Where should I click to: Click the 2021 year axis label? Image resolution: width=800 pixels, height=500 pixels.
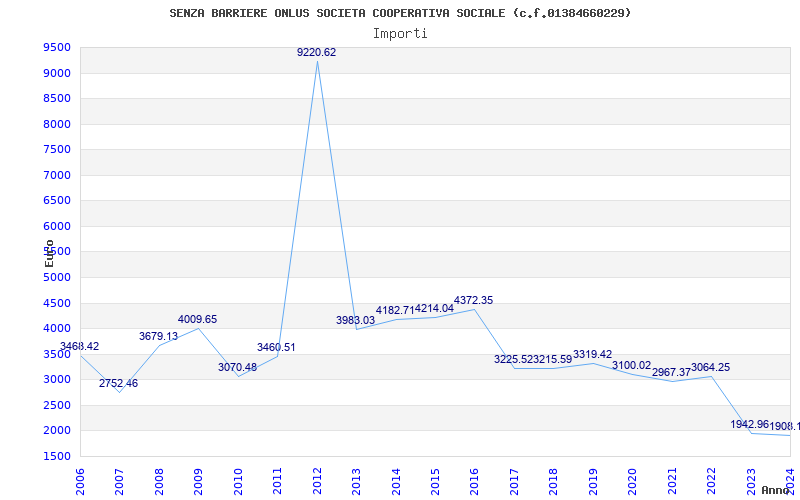[x=672, y=481]
